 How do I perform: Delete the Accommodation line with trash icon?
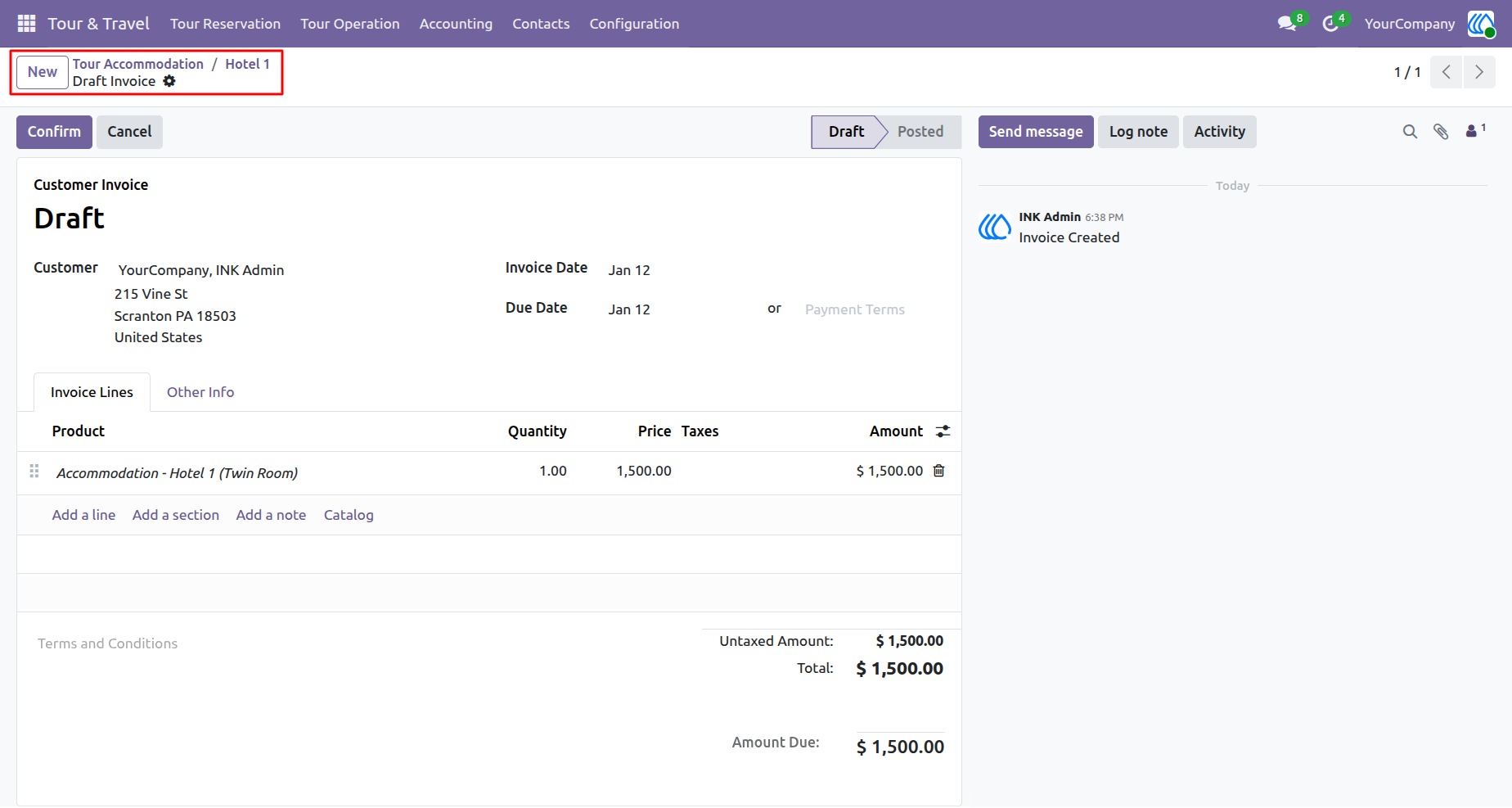pyautogui.click(x=939, y=471)
